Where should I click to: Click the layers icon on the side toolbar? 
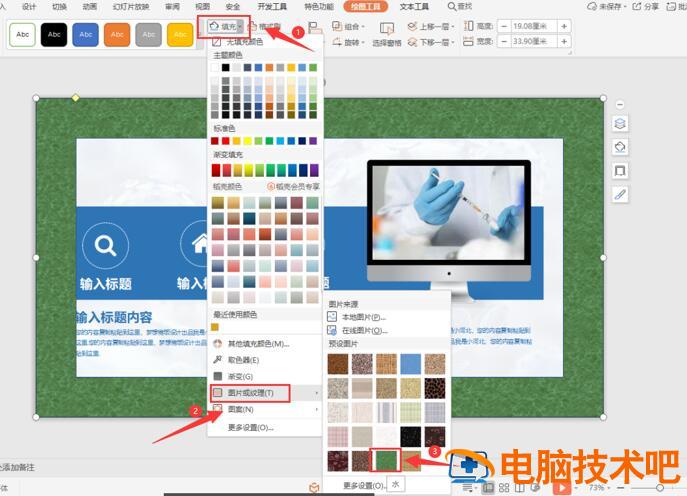tap(620, 124)
